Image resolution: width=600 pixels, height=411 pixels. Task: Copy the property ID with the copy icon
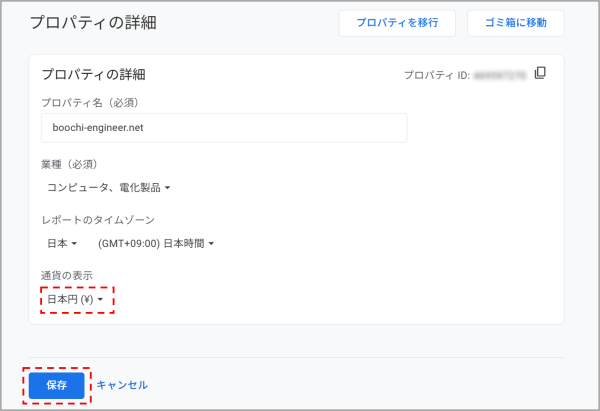coord(540,73)
